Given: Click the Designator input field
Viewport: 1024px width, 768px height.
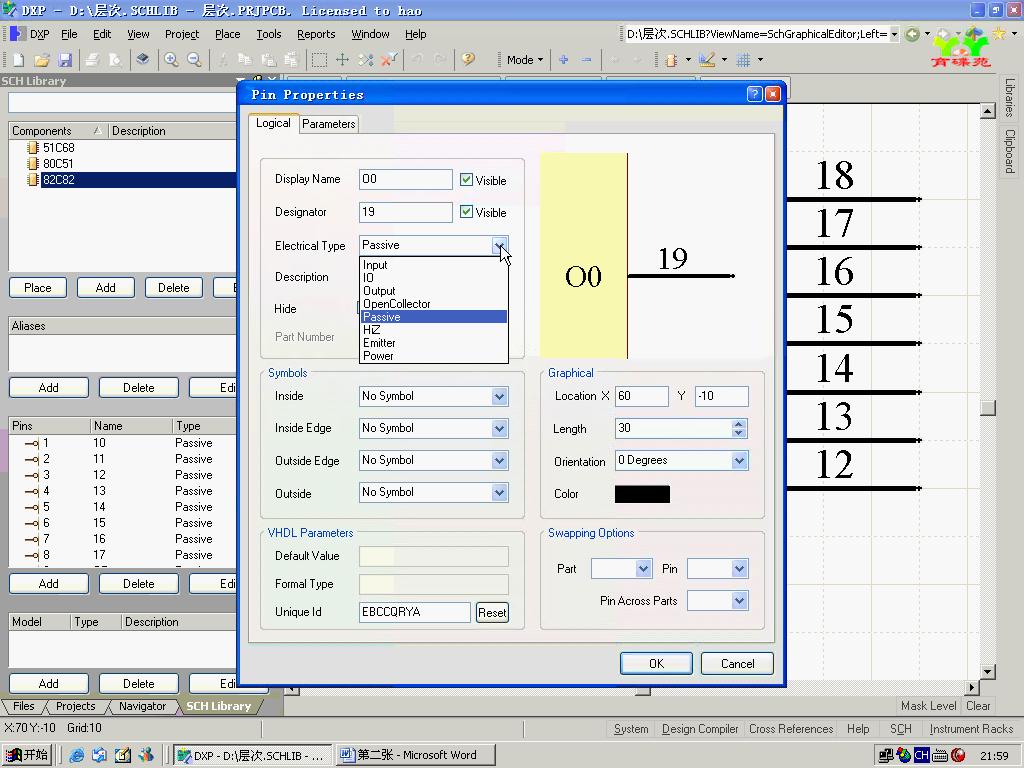Looking at the screenshot, I should coord(406,212).
